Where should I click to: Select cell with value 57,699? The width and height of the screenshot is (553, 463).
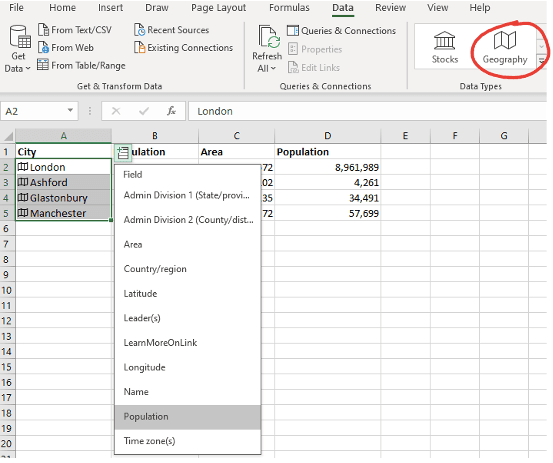pyautogui.click(x=328, y=213)
